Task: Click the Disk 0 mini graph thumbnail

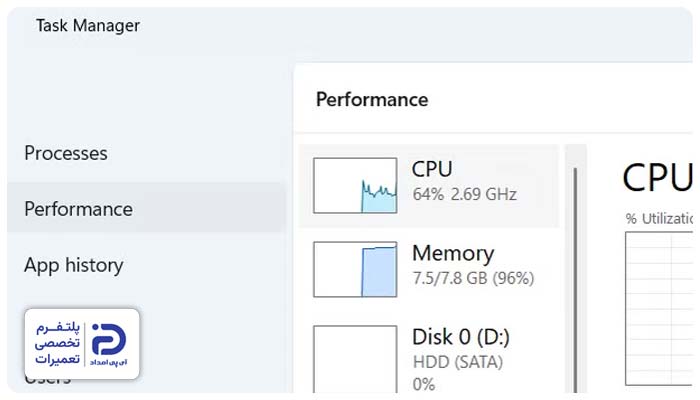Action: [355, 359]
